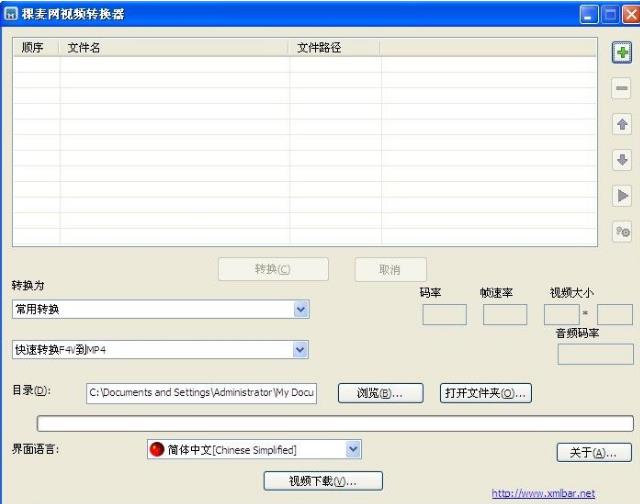Viewport: 640px width, 504px height.
Task: Expand the 常用转换 dropdown
Action: click(x=301, y=310)
